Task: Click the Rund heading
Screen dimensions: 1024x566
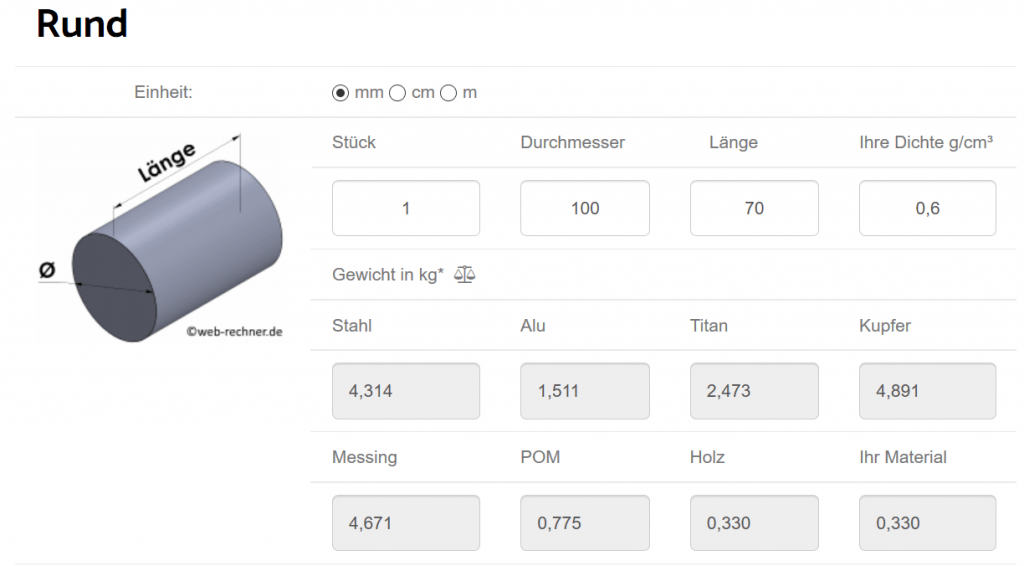Action: (82, 24)
